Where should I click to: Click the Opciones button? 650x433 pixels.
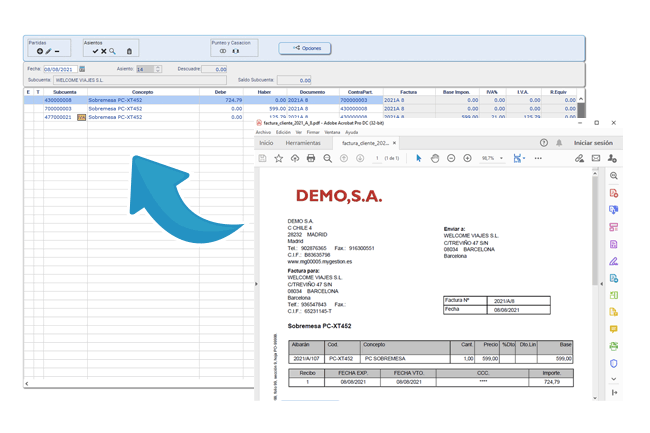305,48
